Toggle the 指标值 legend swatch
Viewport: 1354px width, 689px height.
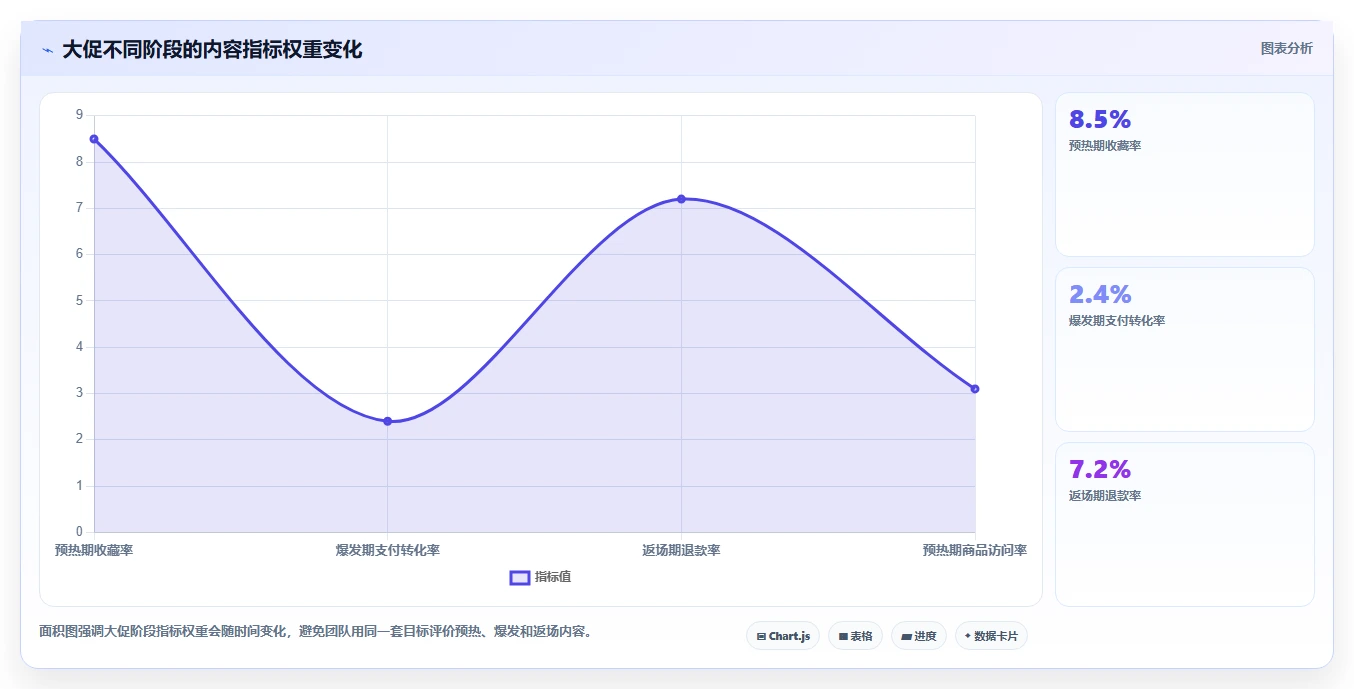[x=520, y=577]
